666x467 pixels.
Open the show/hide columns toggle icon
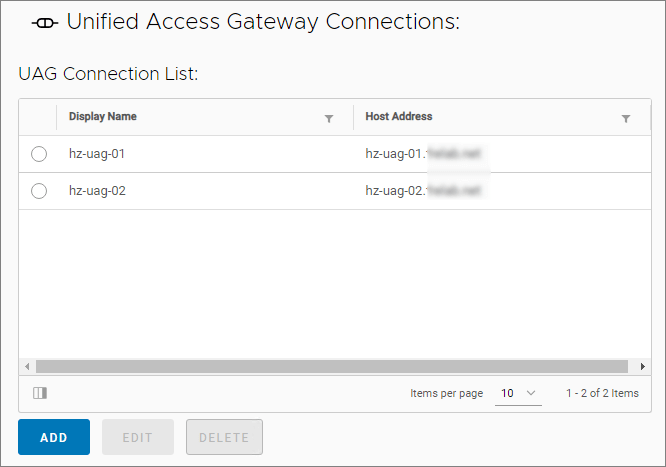tap(40, 393)
